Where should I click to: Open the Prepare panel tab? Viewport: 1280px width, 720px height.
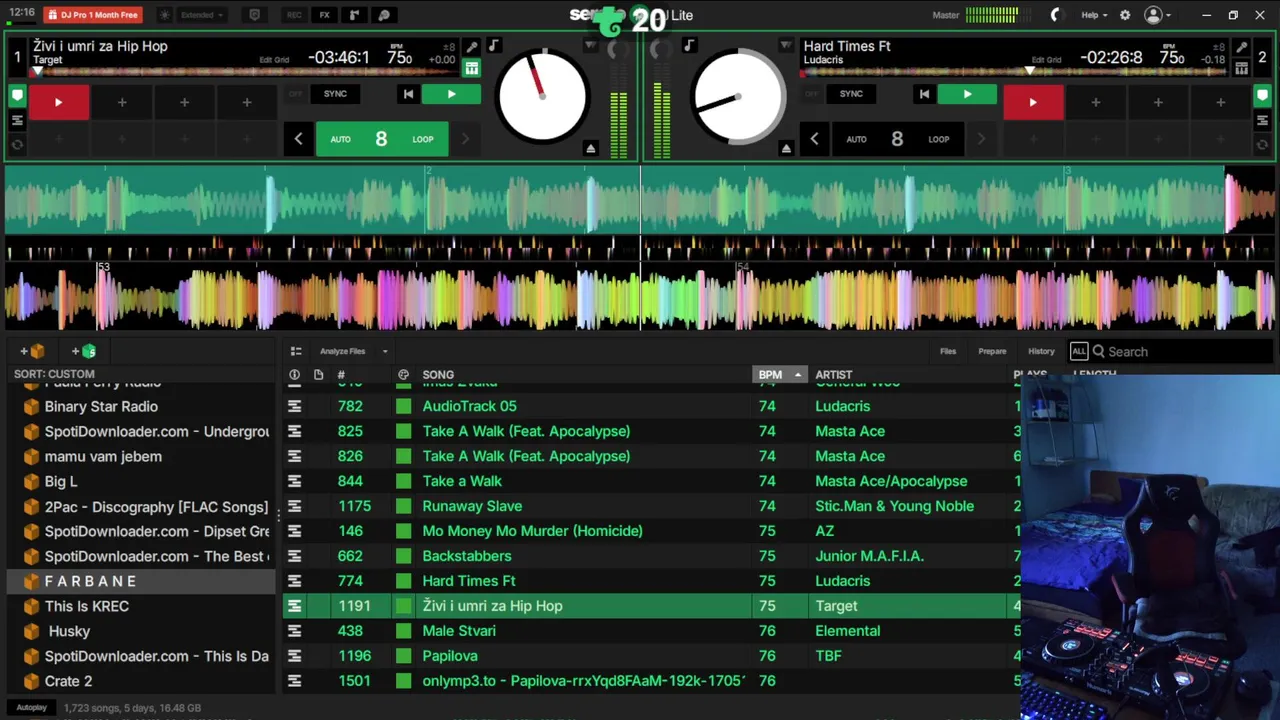(992, 351)
